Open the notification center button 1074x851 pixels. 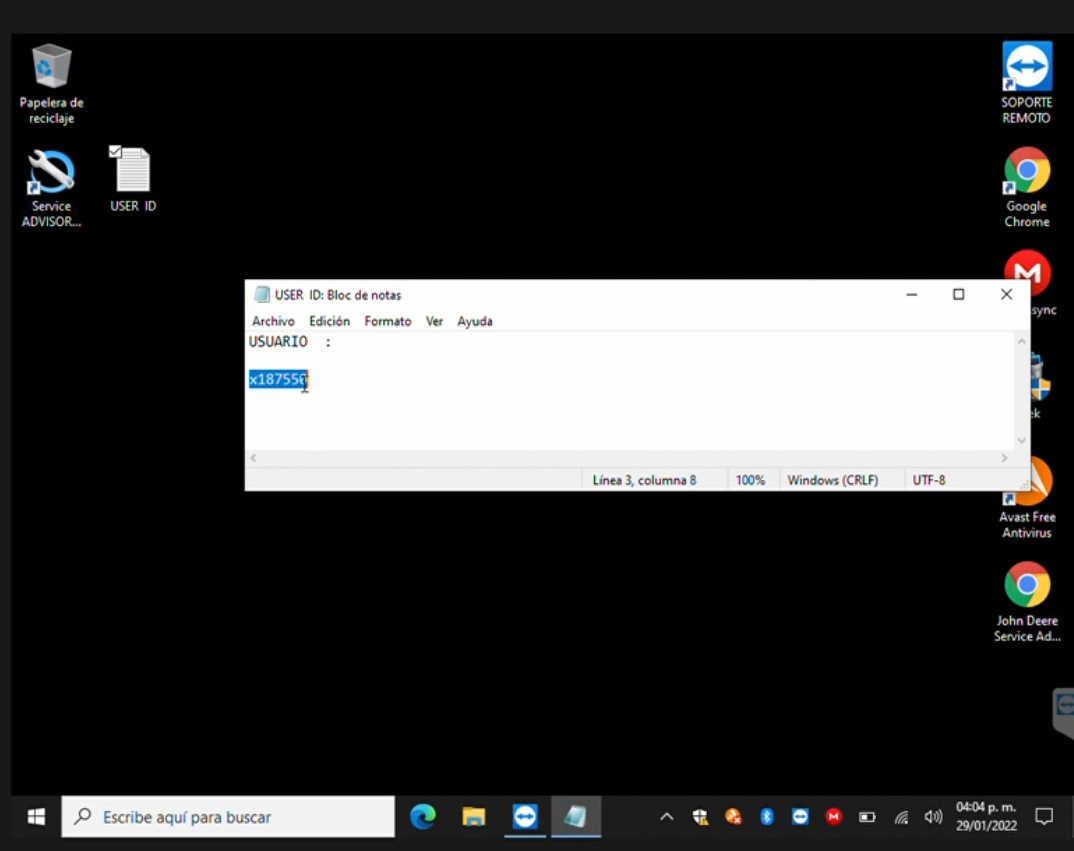(x=1044, y=816)
